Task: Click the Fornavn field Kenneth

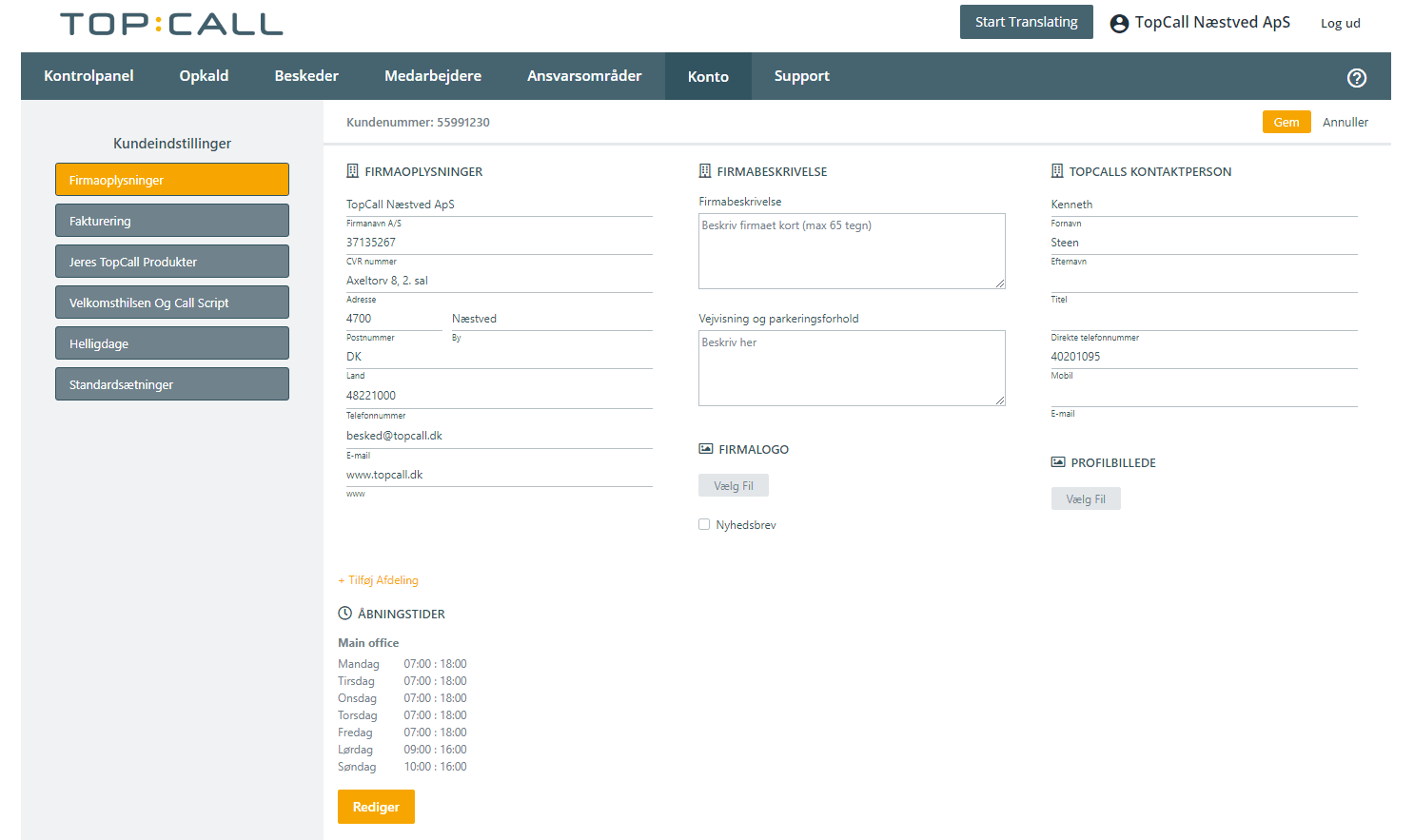Action: pyautogui.click(x=1204, y=205)
